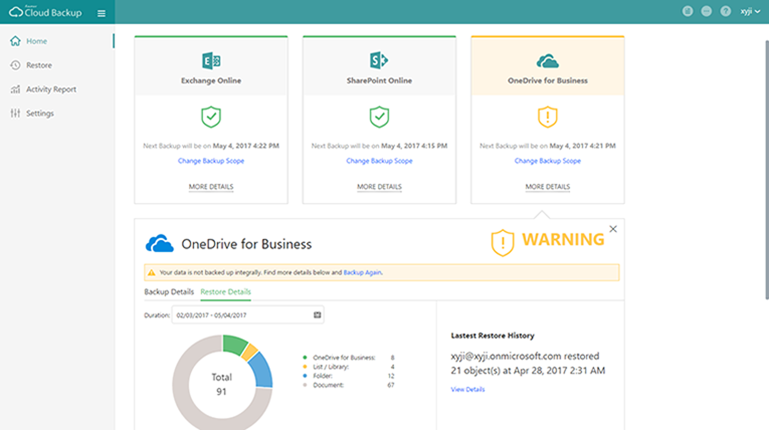The image size is (769, 430).
Task: Click SharePoint Online green shield status
Action: (x=379, y=117)
